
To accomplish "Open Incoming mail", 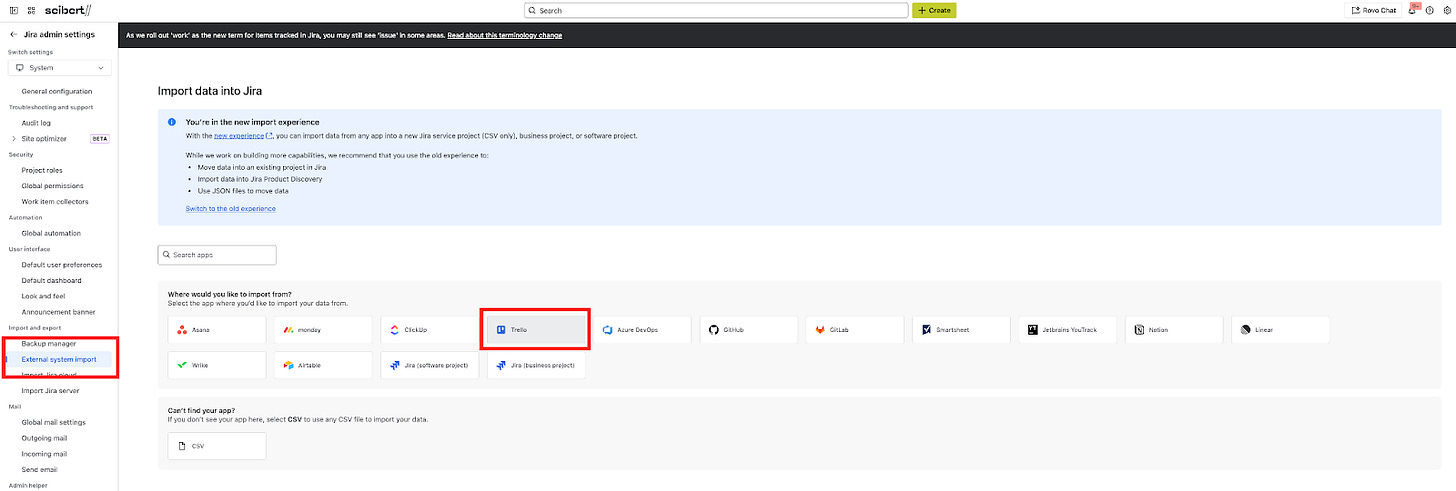I will click(x=44, y=454).
